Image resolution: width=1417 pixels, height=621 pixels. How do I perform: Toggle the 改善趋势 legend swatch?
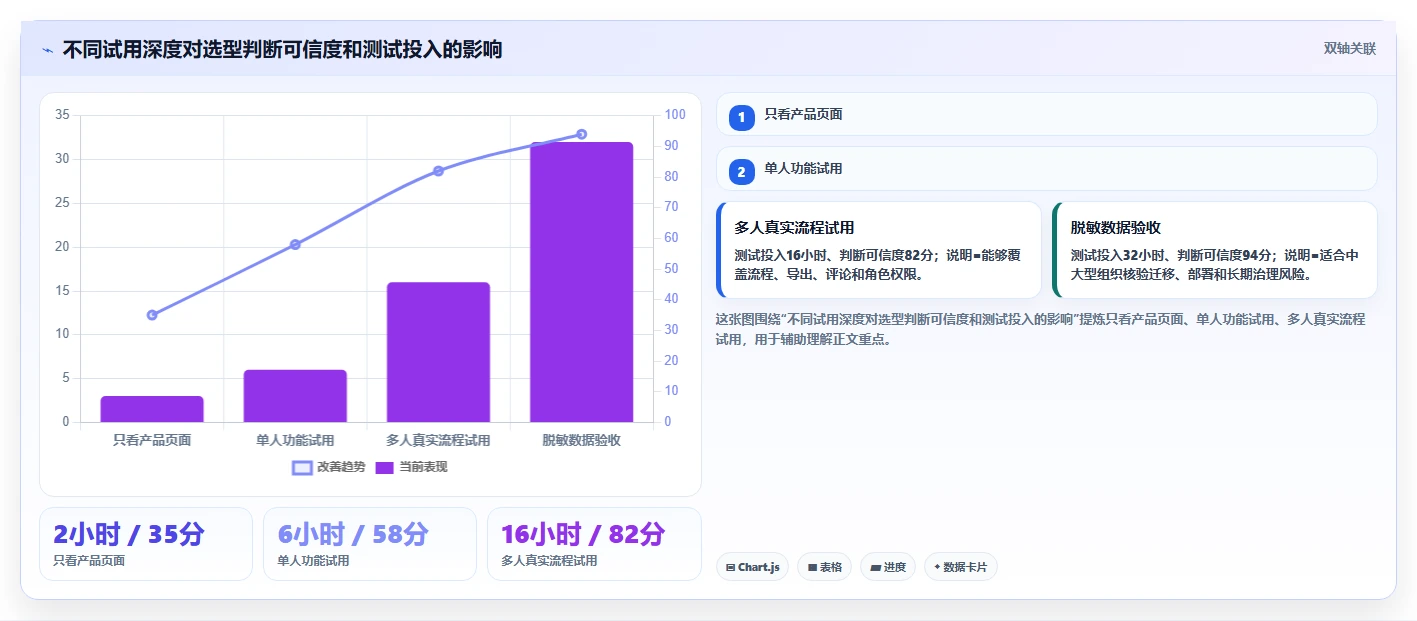(x=303, y=467)
